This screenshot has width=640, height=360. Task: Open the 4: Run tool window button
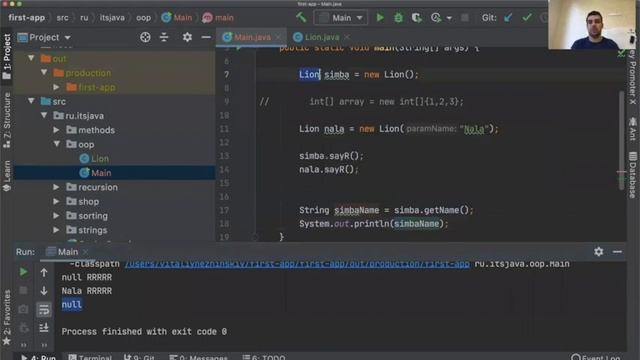[38, 357]
